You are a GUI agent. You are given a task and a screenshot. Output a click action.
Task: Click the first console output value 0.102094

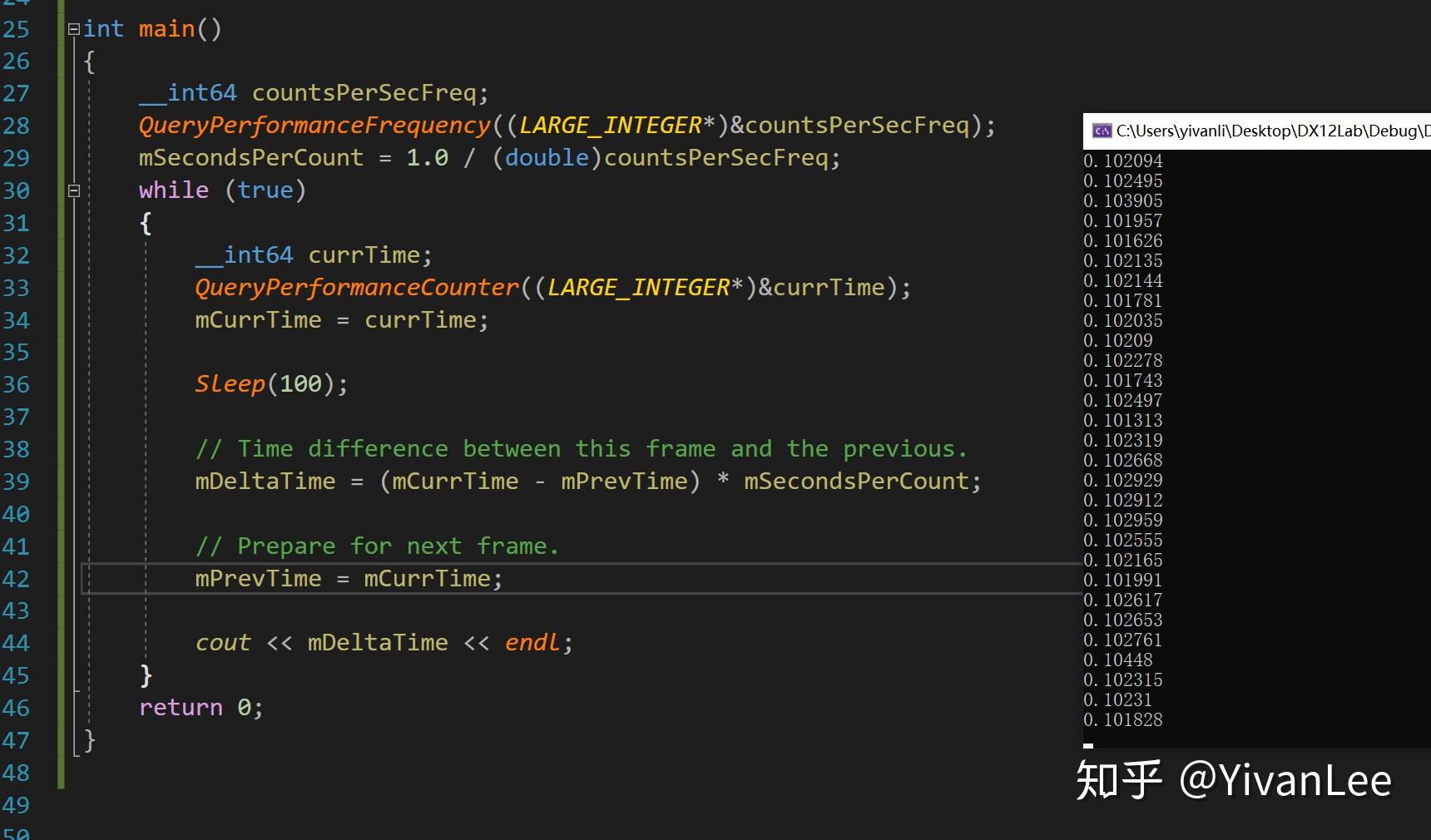(1123, 161)
